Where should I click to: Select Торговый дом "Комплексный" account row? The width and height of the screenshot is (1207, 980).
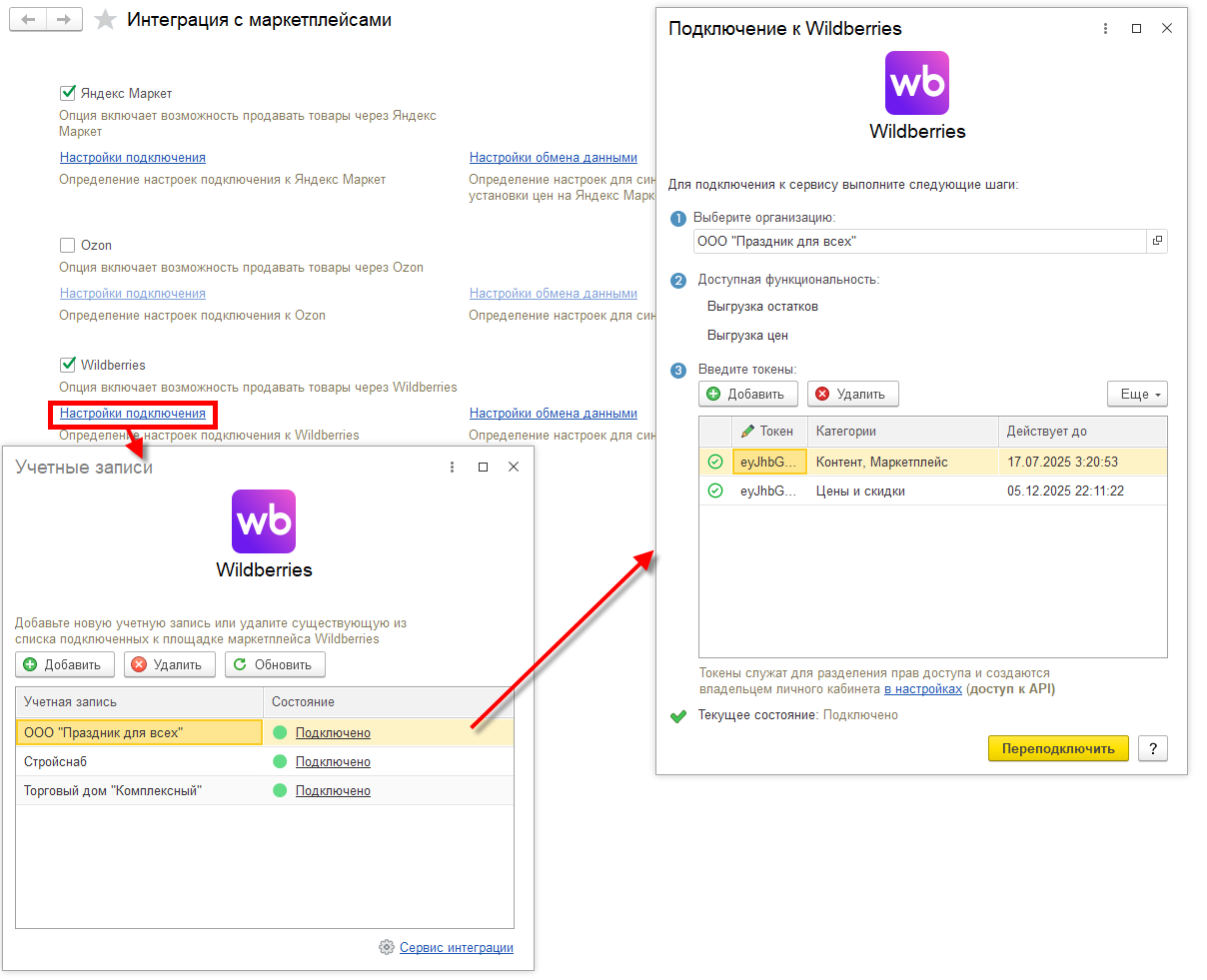point(265,790)
